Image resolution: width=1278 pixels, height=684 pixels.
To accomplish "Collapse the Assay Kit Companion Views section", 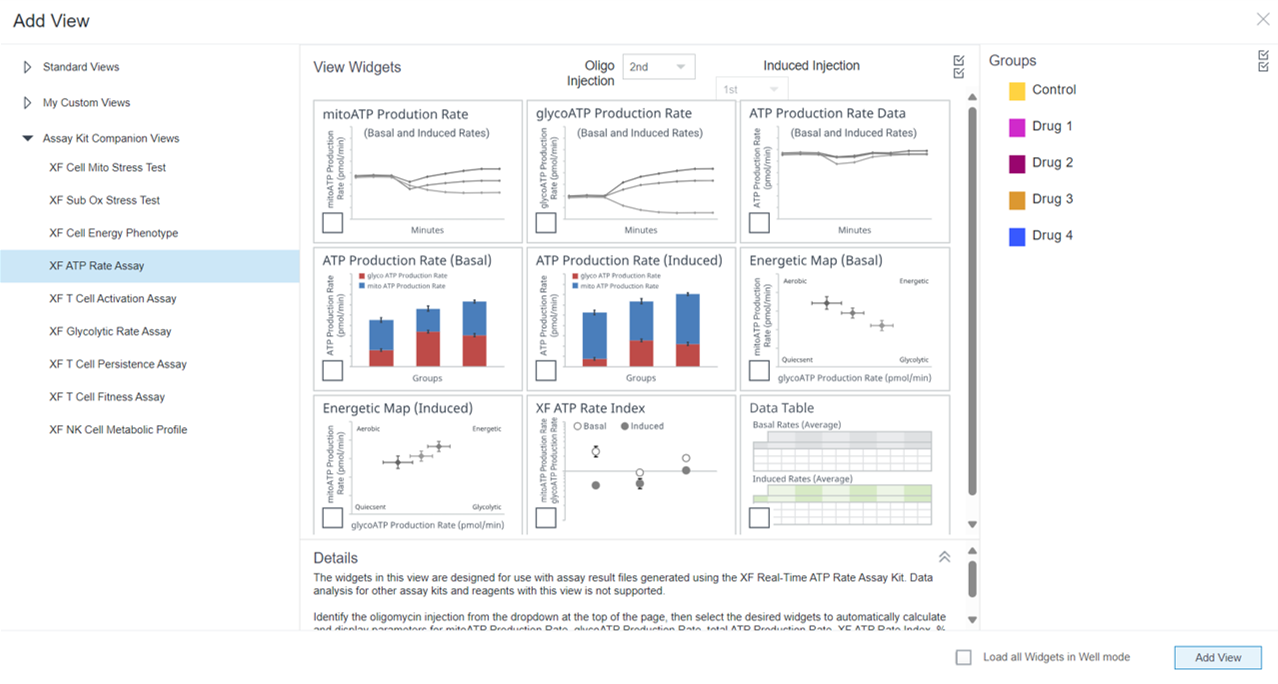I will tap(27, 138).
